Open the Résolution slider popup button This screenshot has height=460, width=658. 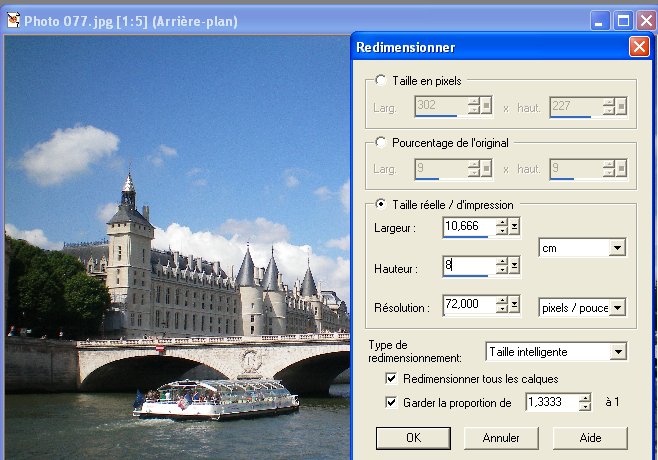[x=514, y=304]
